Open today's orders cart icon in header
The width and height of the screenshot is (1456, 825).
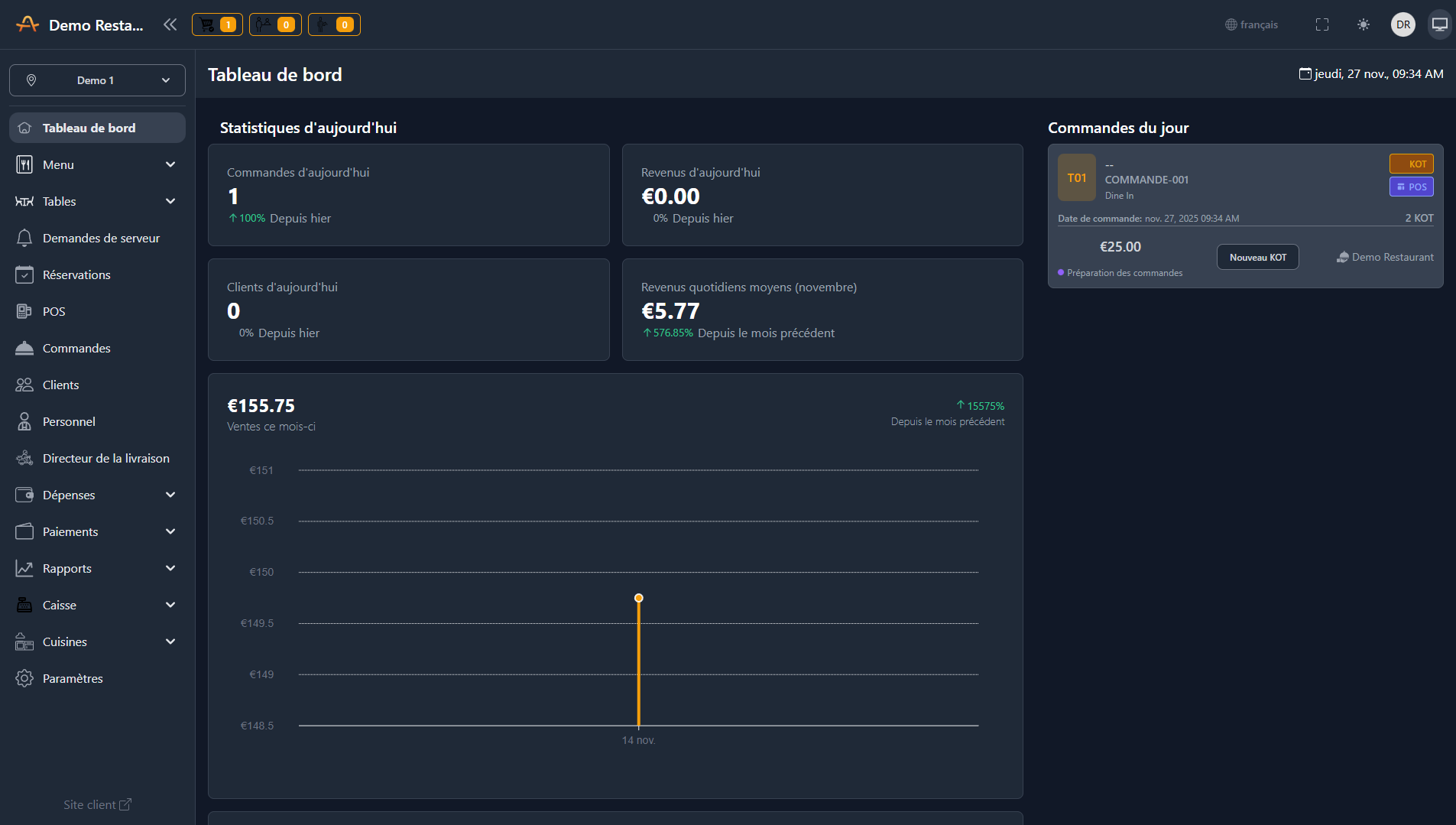pyautogui.click(x=217, y=24)
